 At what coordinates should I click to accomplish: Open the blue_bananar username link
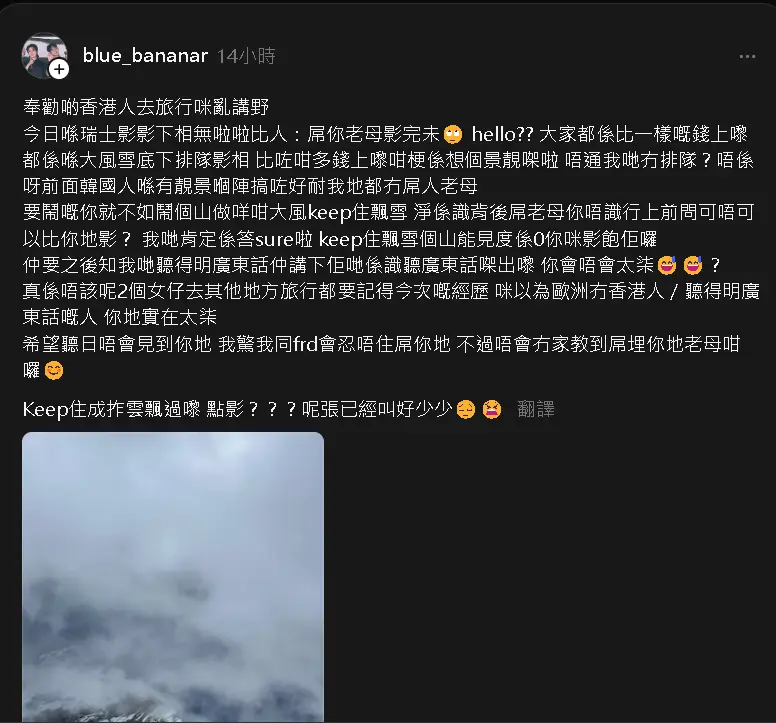[x=145, y=56]
